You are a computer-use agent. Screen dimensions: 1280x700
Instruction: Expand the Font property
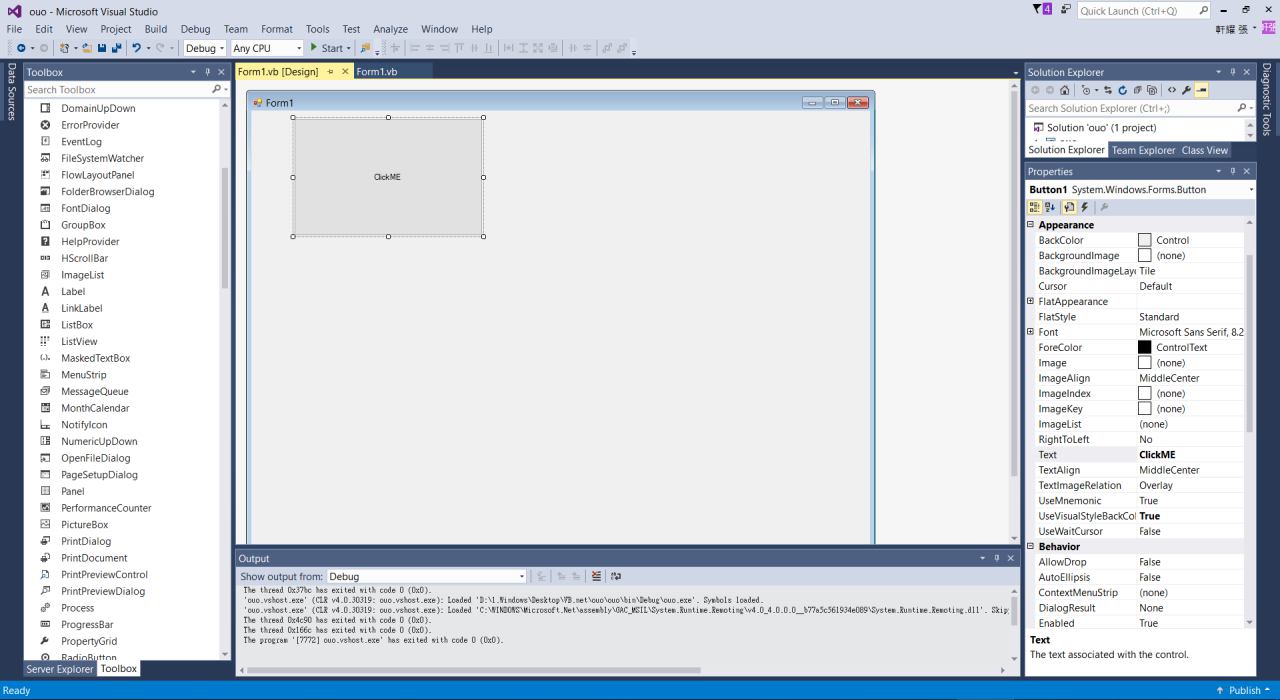tap(1031, 332)
